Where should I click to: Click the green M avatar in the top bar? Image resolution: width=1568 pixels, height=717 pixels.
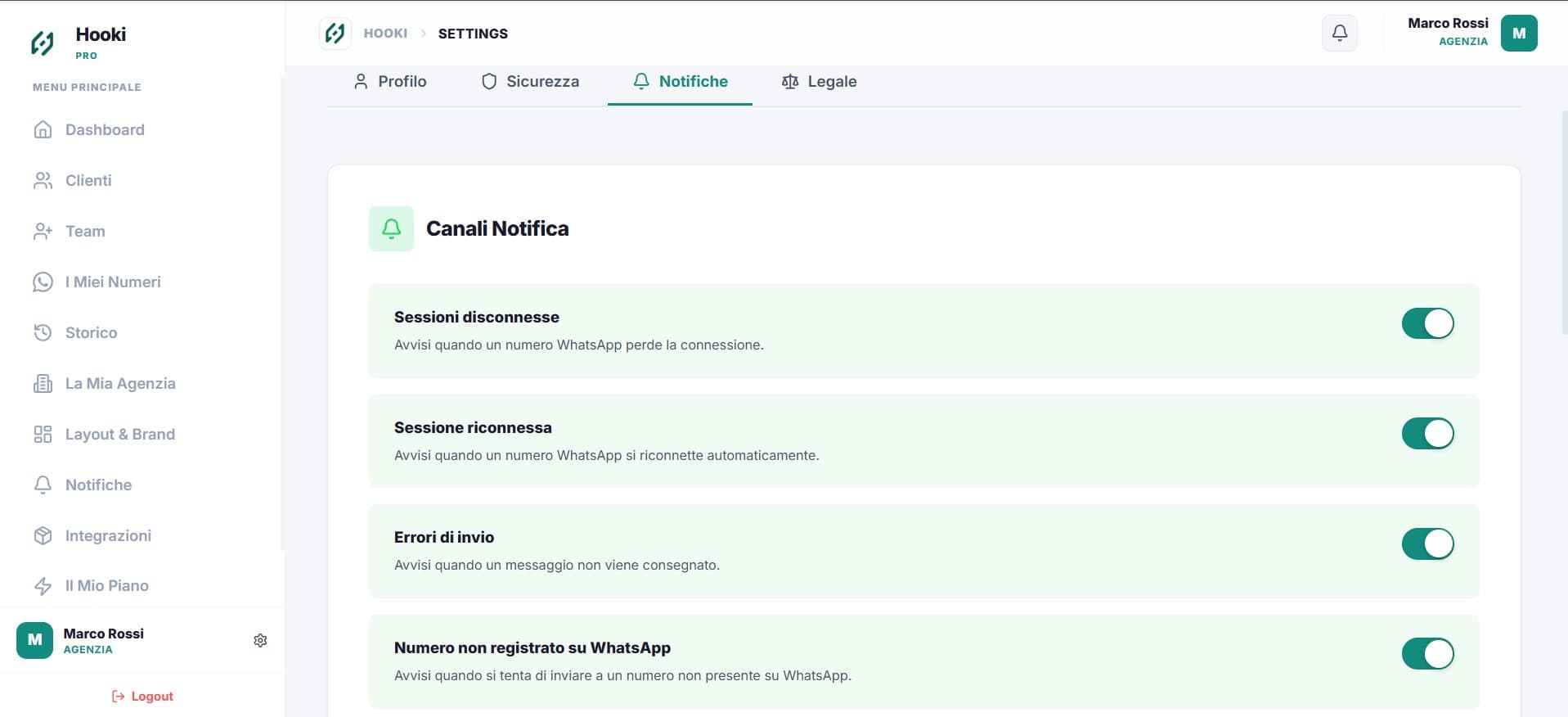coord(1519,34)
